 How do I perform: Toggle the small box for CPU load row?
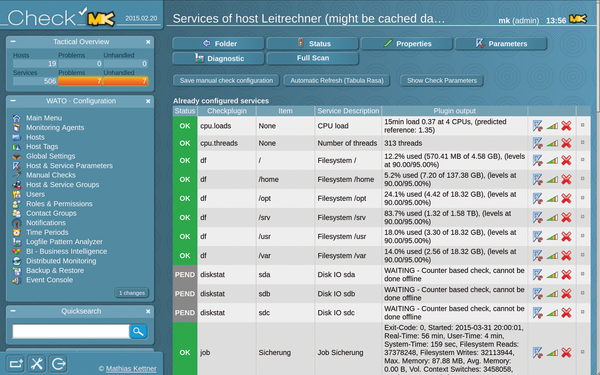pos(582,125)
